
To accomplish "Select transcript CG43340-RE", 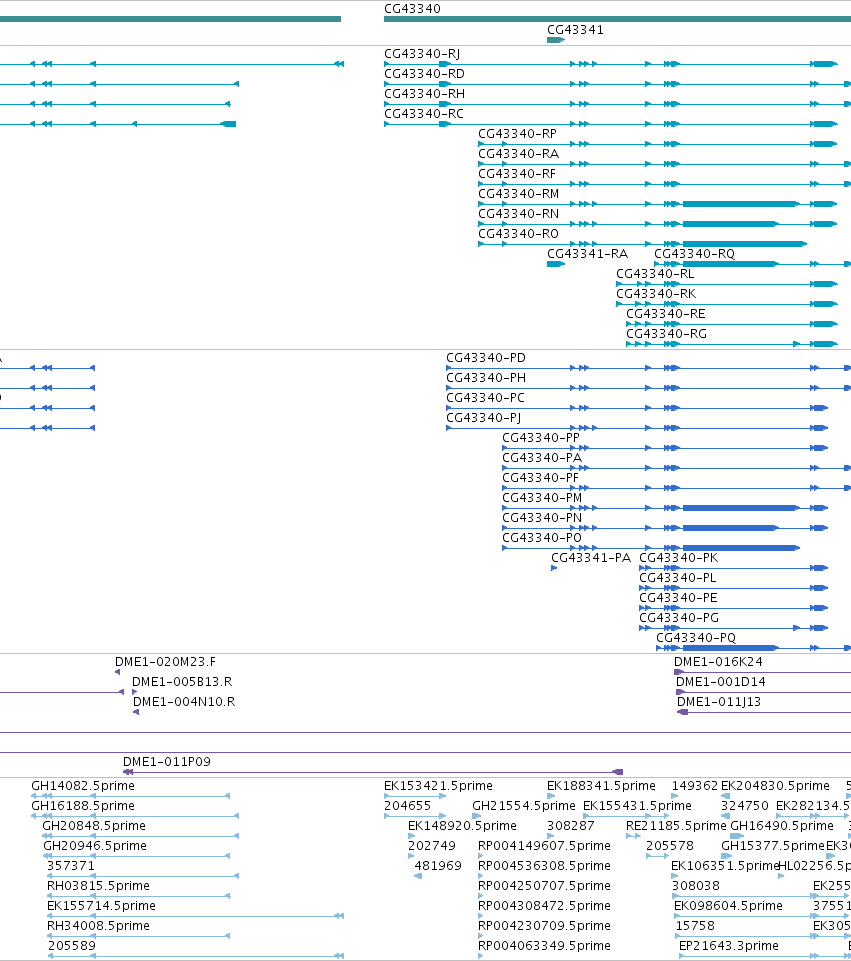I will point(665,314).
